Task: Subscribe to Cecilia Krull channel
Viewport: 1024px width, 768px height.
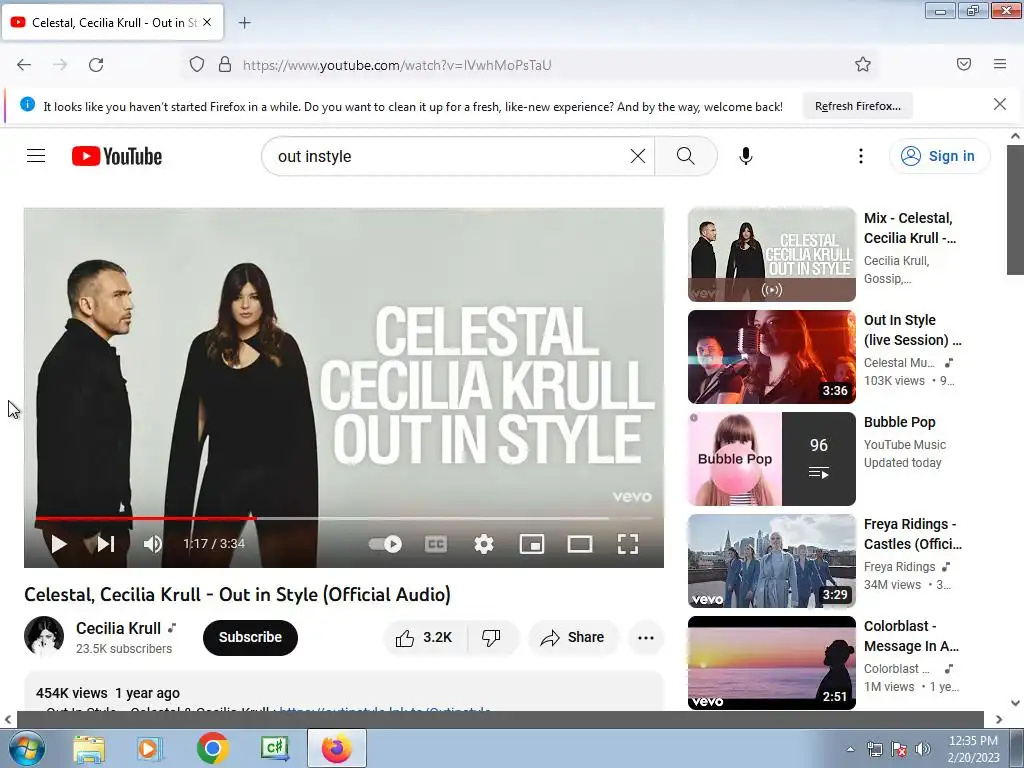Action: 250,637
